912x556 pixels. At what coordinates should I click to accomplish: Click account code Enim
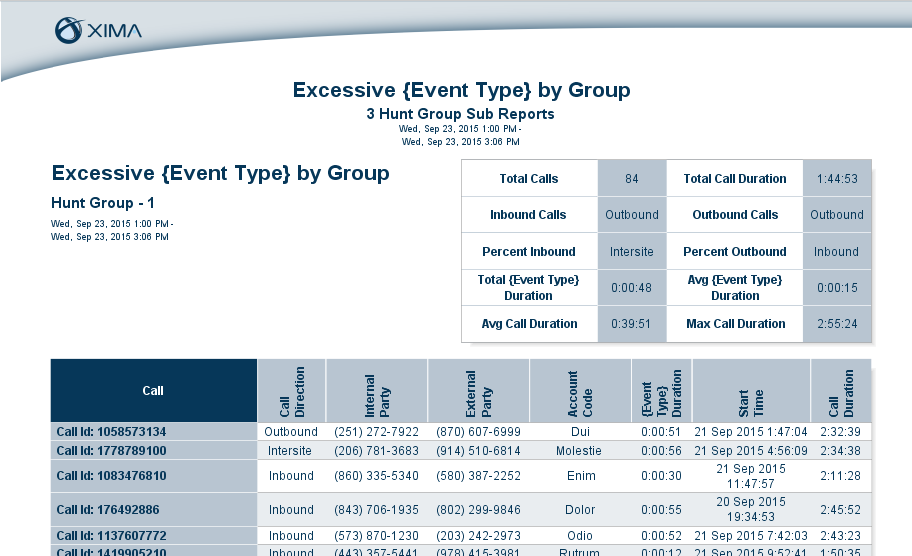click(x=581, y=476)
